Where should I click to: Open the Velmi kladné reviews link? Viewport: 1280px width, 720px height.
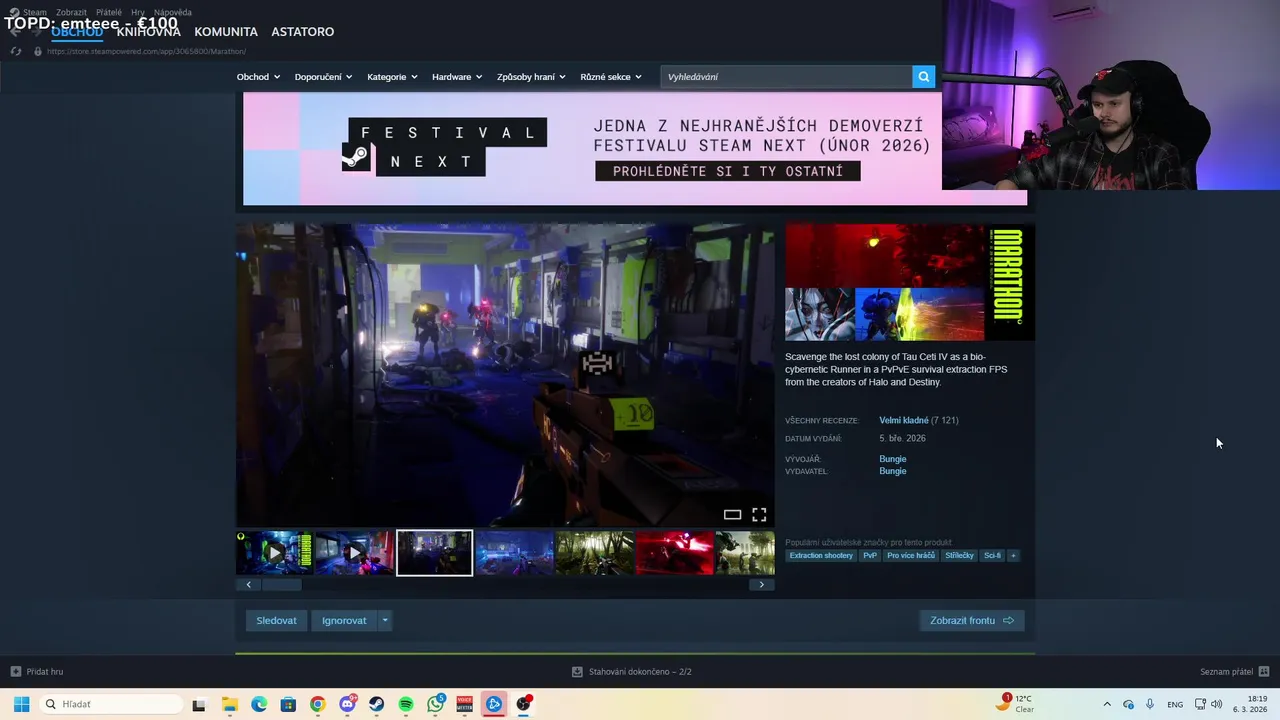(x=904, y=421)
